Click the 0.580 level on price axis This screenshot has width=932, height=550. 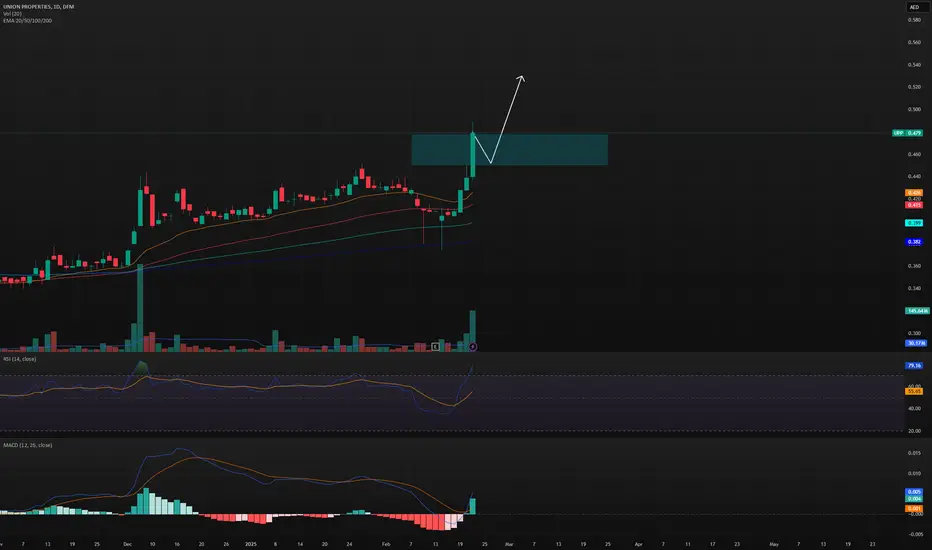(914, 20)
